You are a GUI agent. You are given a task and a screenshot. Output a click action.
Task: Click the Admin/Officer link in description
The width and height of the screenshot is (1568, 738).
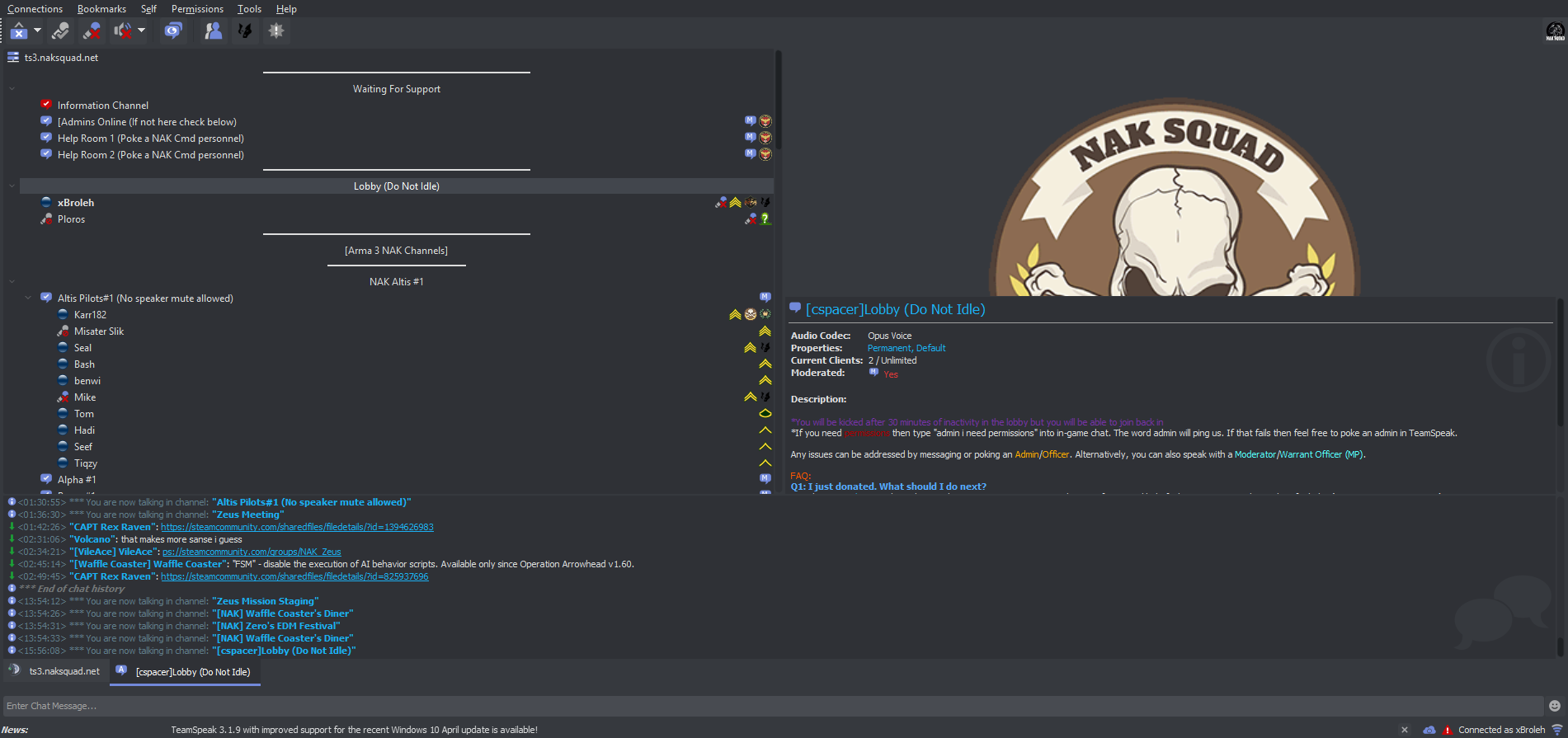coord(1042,454)
